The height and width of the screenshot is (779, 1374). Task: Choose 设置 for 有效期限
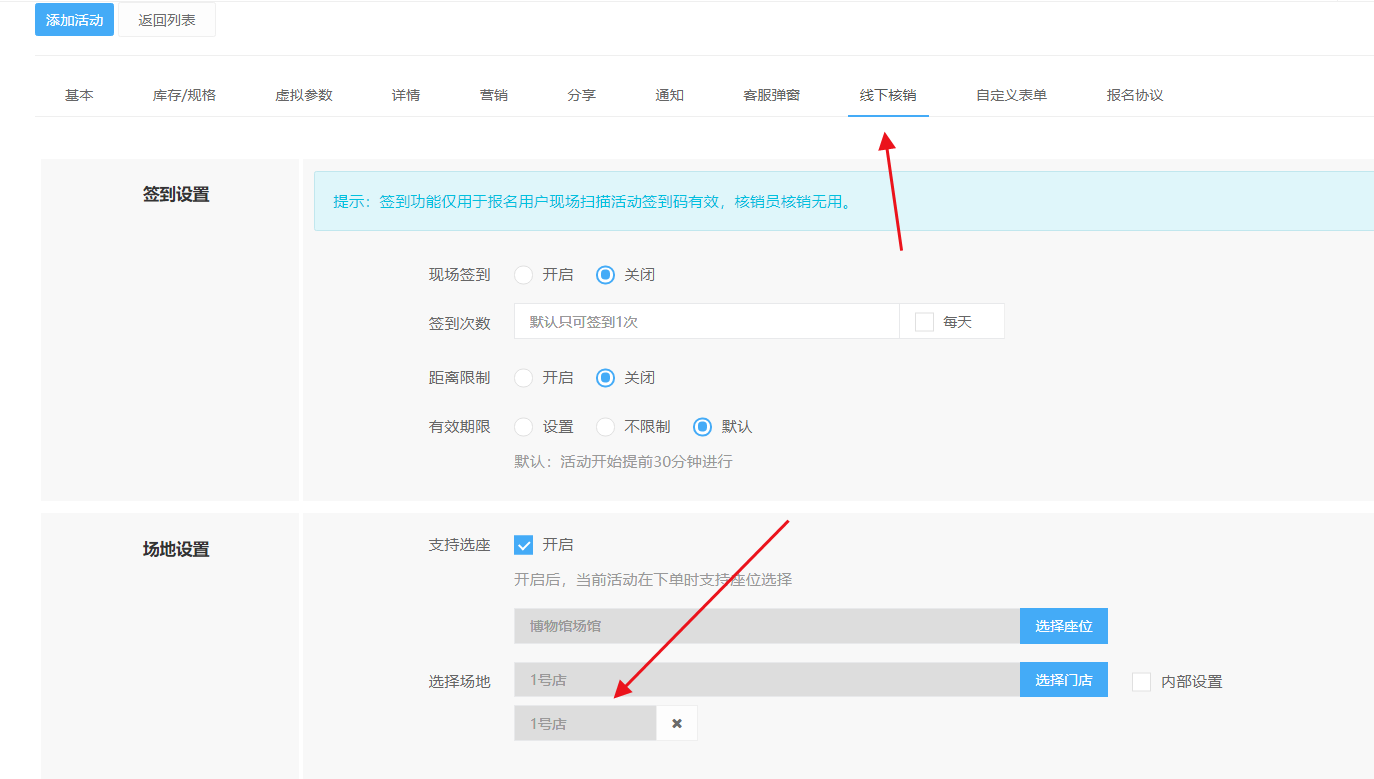point(523,427)
